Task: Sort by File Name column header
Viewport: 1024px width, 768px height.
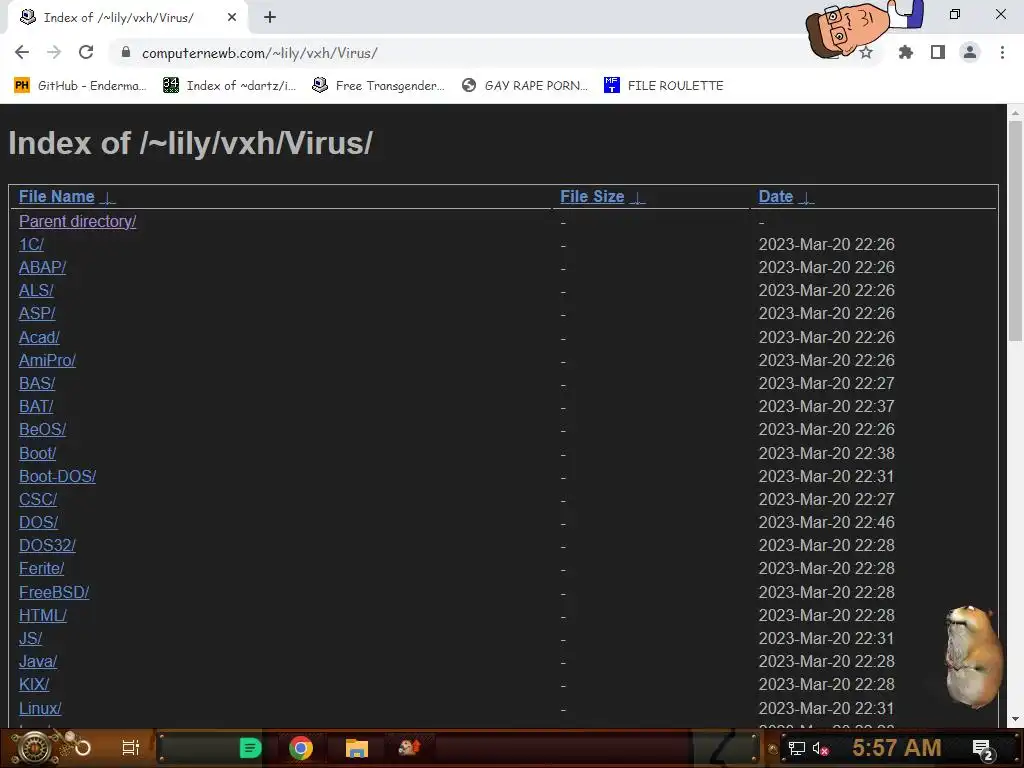Action: pos(56,197)
